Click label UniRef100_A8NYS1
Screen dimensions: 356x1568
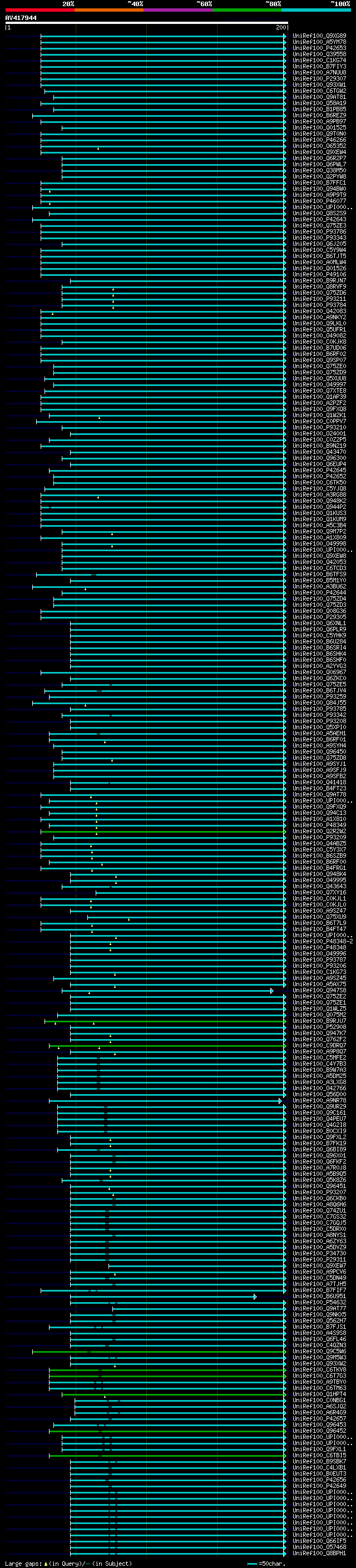click(x=319, y=1235)
